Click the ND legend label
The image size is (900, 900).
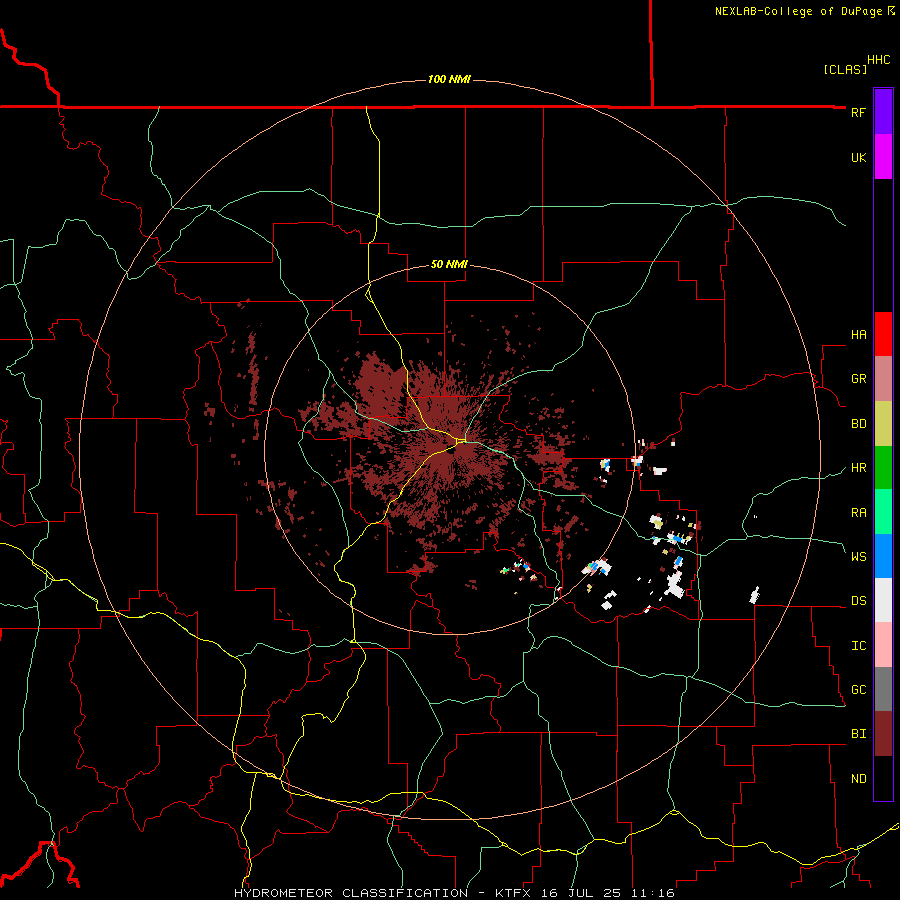tap(858, 779)
